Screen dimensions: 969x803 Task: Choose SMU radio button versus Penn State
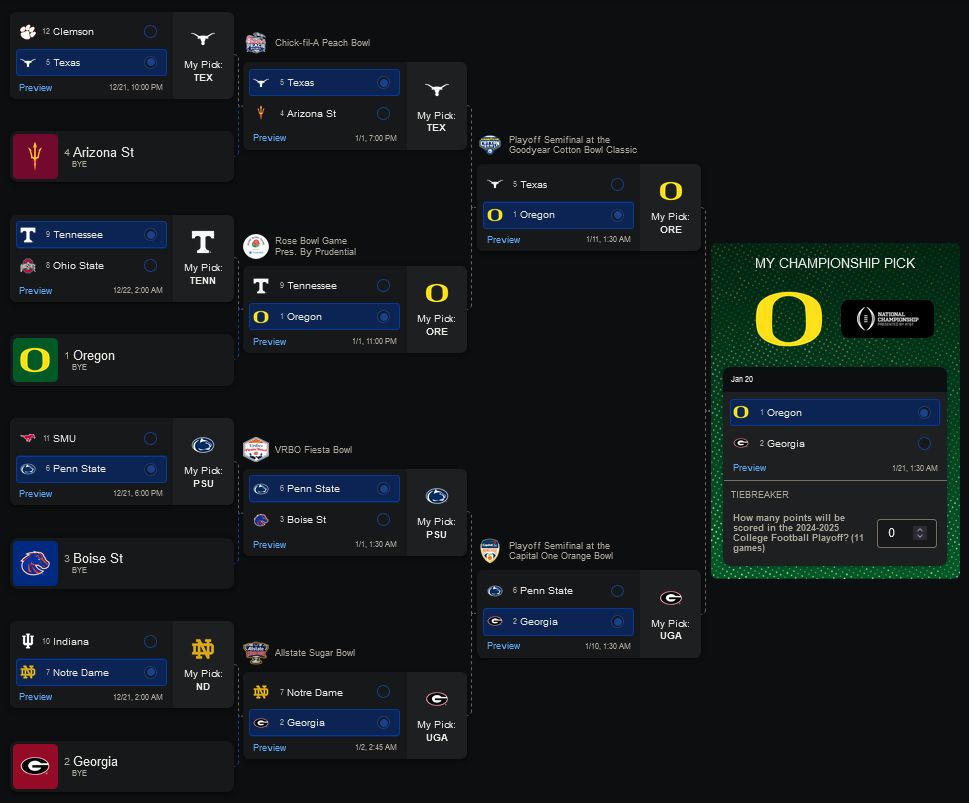tap(150, 438)
